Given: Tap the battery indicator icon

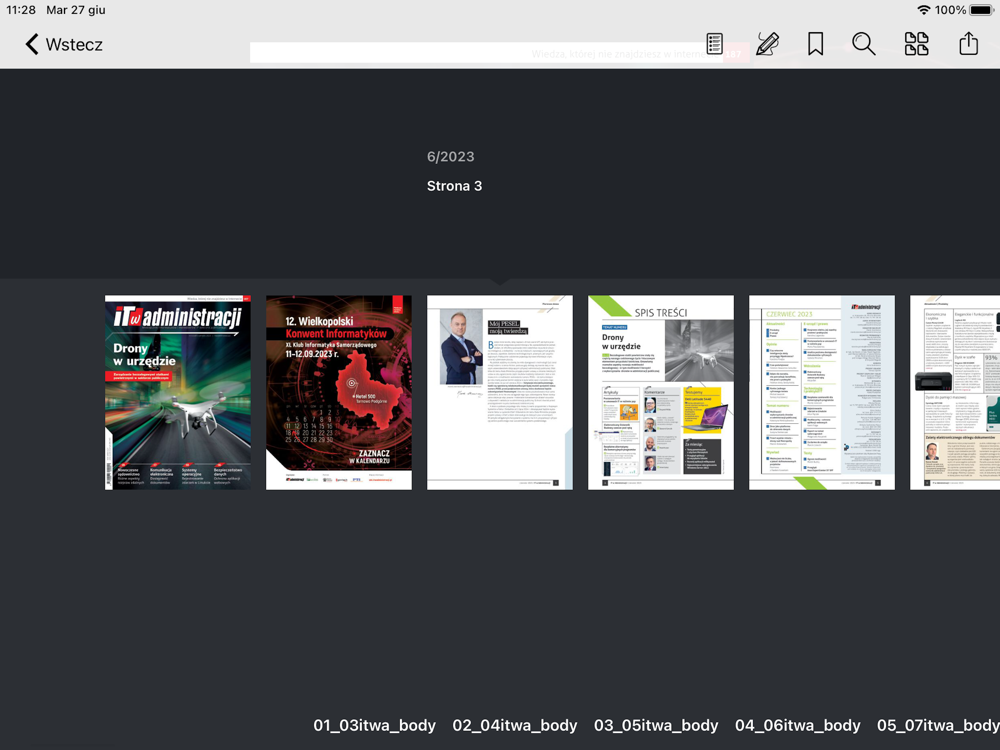Looking at the screenshot, I should 982,10.
